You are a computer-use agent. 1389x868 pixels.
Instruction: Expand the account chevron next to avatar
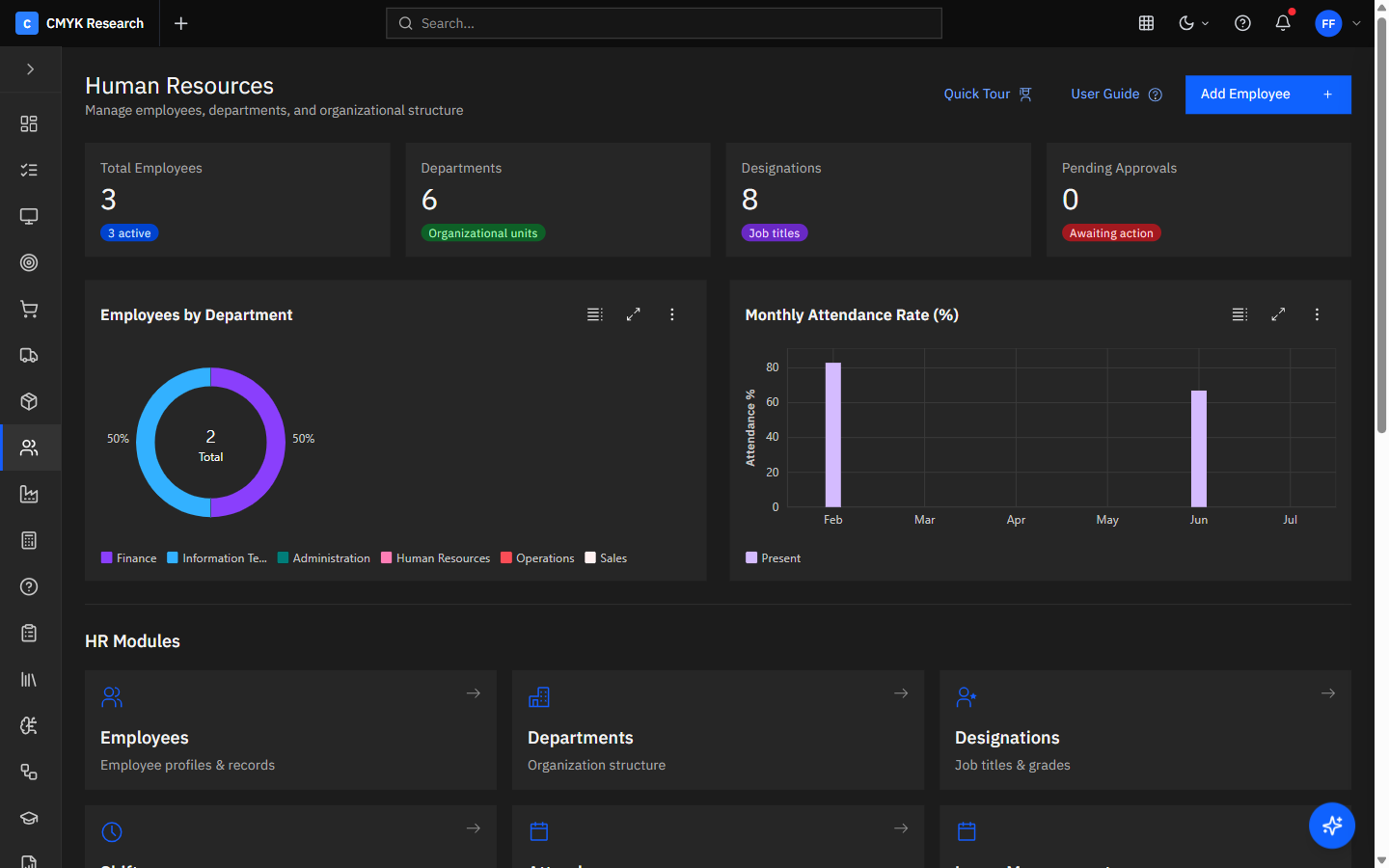click(x=1356, y=23)
